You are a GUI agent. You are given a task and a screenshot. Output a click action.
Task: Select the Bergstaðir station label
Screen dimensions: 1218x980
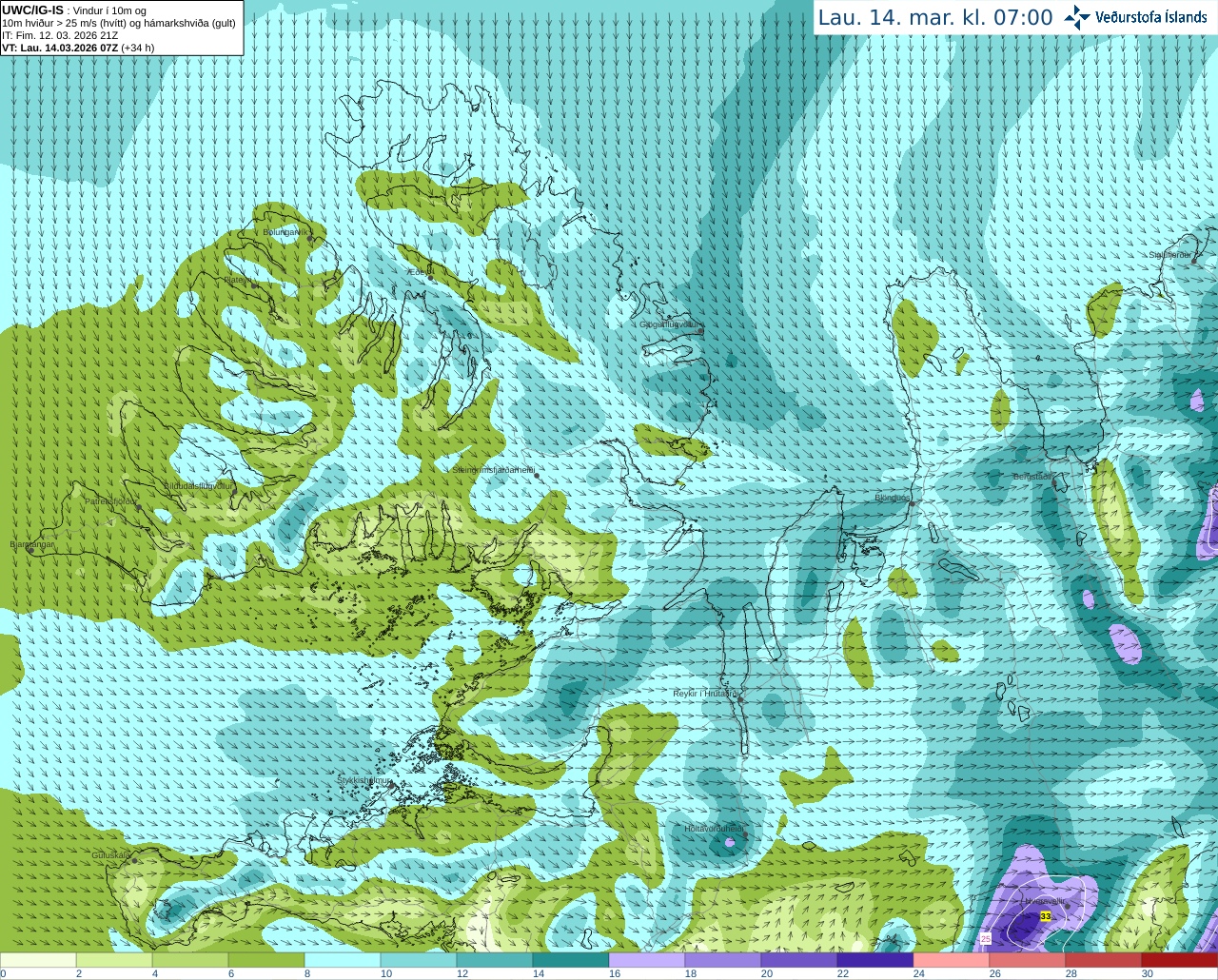coord(1032,476)
